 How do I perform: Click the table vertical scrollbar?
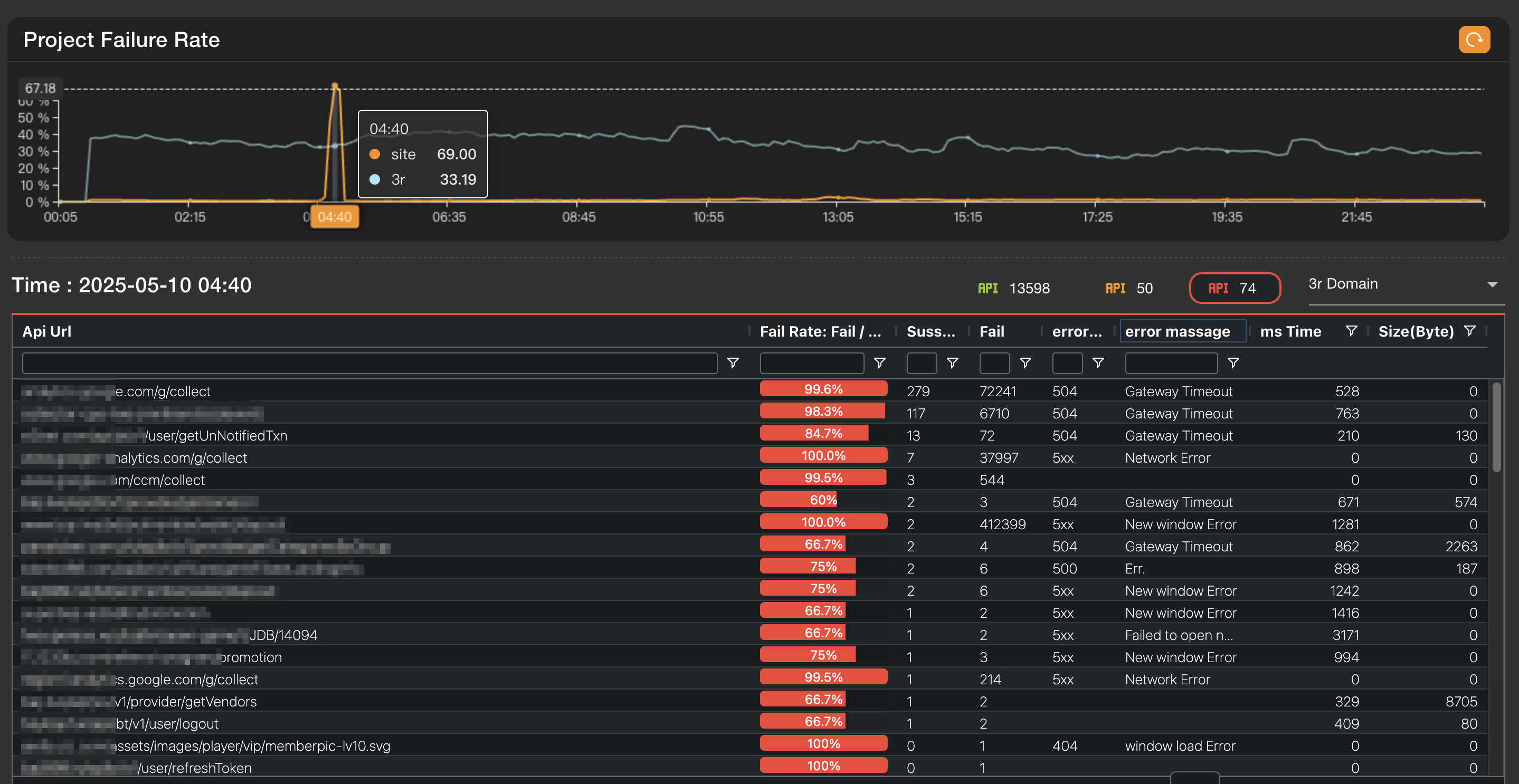[1497, 427]
